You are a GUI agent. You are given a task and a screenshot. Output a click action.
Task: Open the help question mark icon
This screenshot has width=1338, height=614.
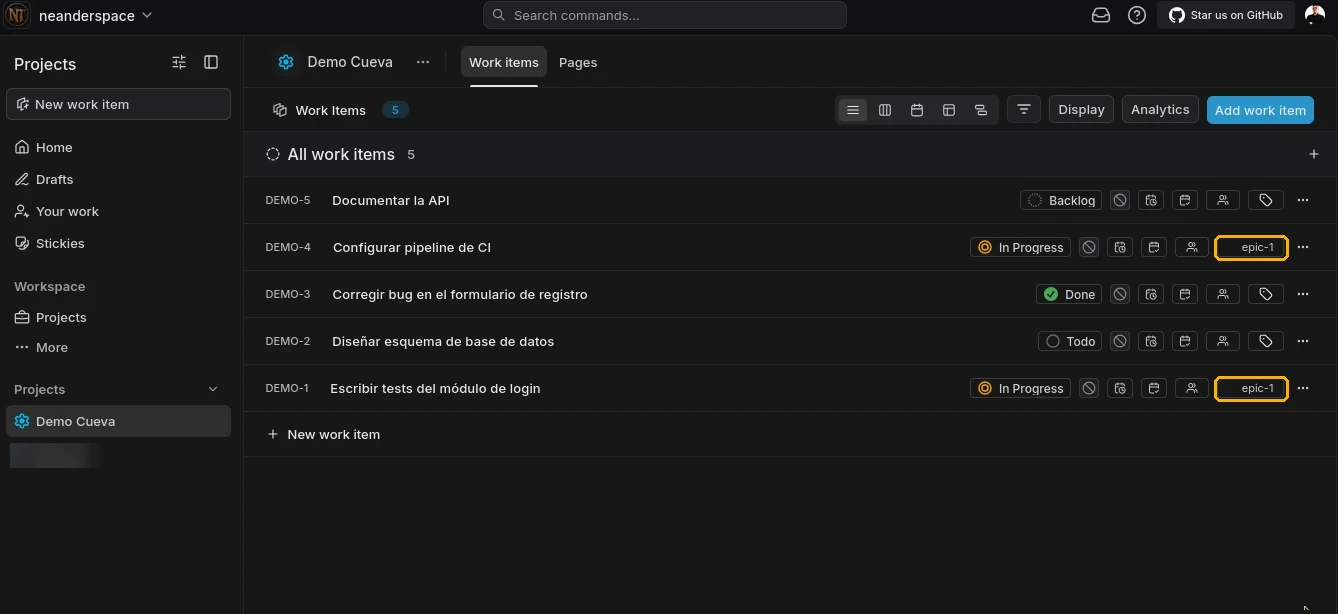(x=1137, y=15)
